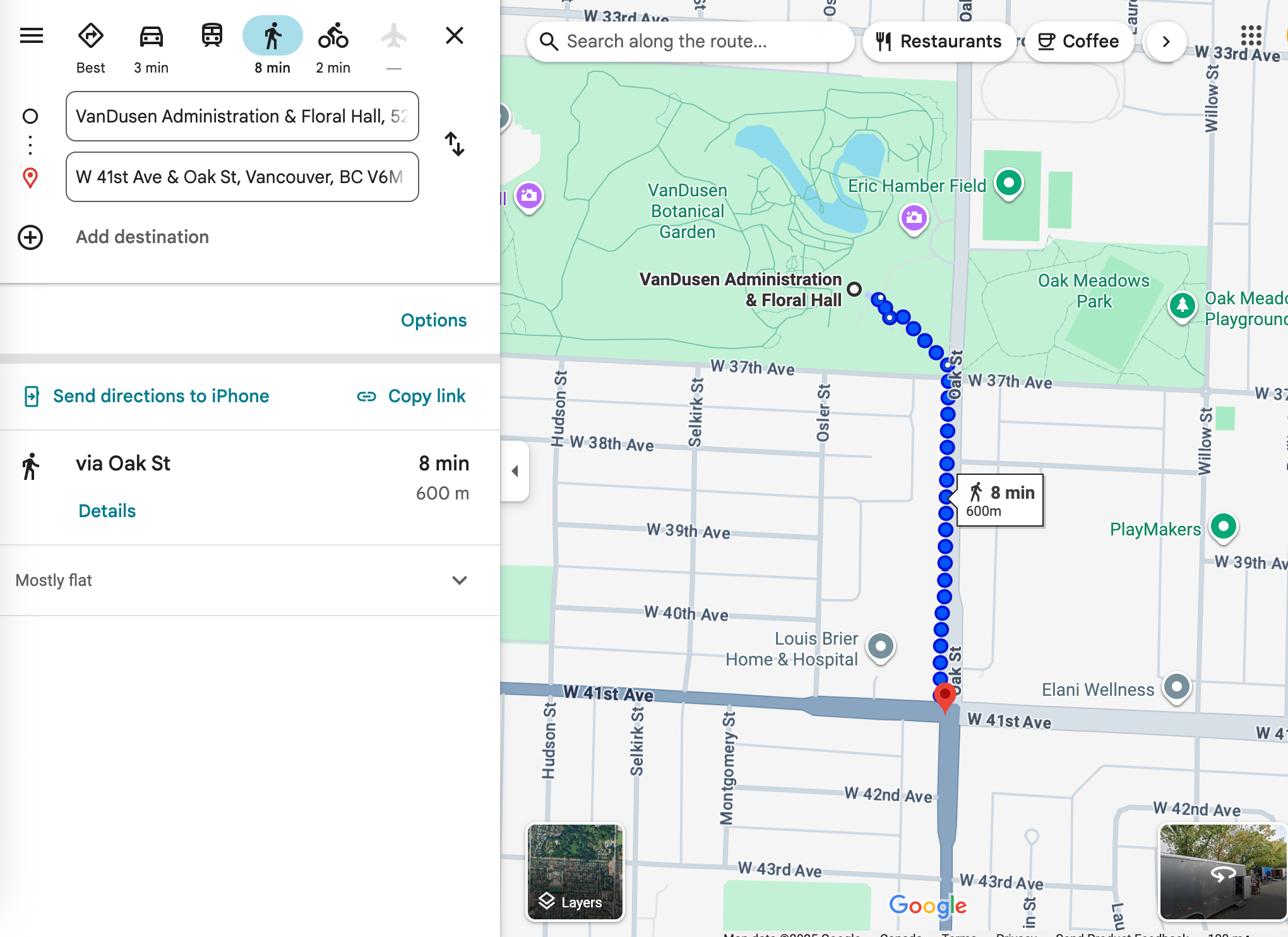1288x937 pixels.
Task: Open route Options
Action: click(434, 320)
